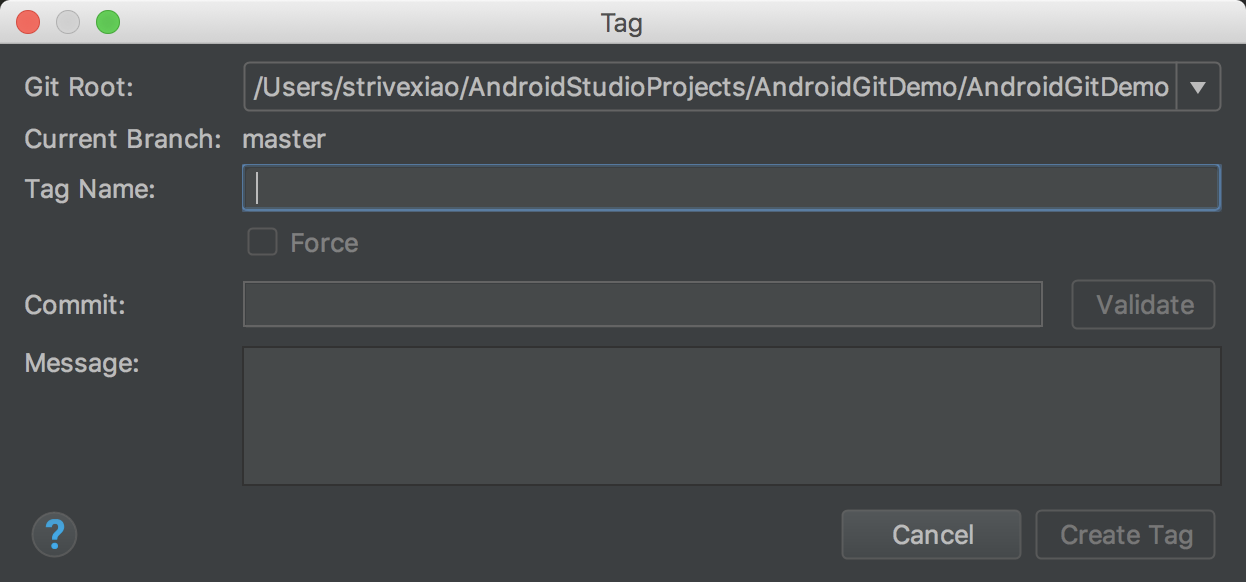The height and width of the screenshot is (582, 1246).
Task: Cancel the tag dialog
Action: (x=931, y=535)
